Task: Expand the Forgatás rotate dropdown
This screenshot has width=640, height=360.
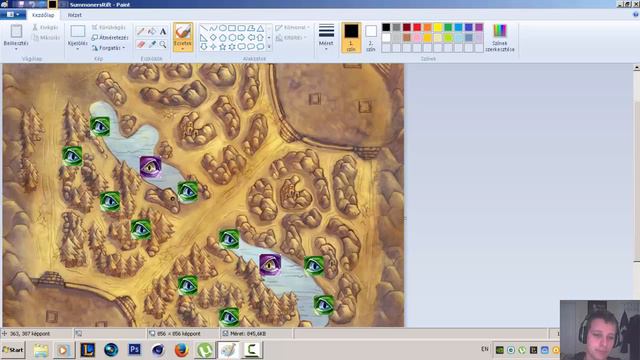Action: [x=124, y=48]
